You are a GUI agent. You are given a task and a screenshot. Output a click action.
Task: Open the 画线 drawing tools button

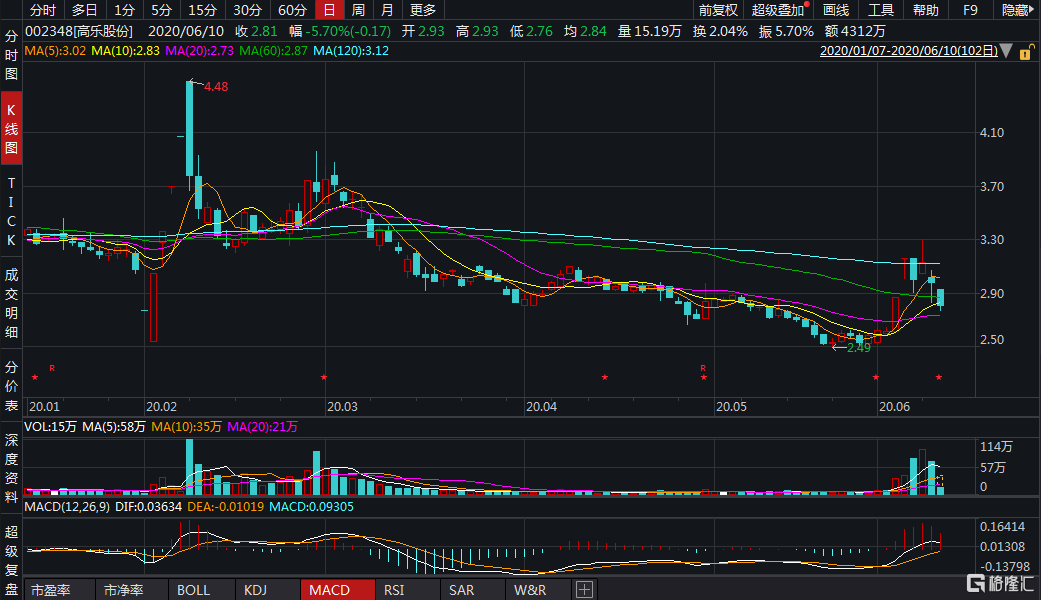click(835, 10)
